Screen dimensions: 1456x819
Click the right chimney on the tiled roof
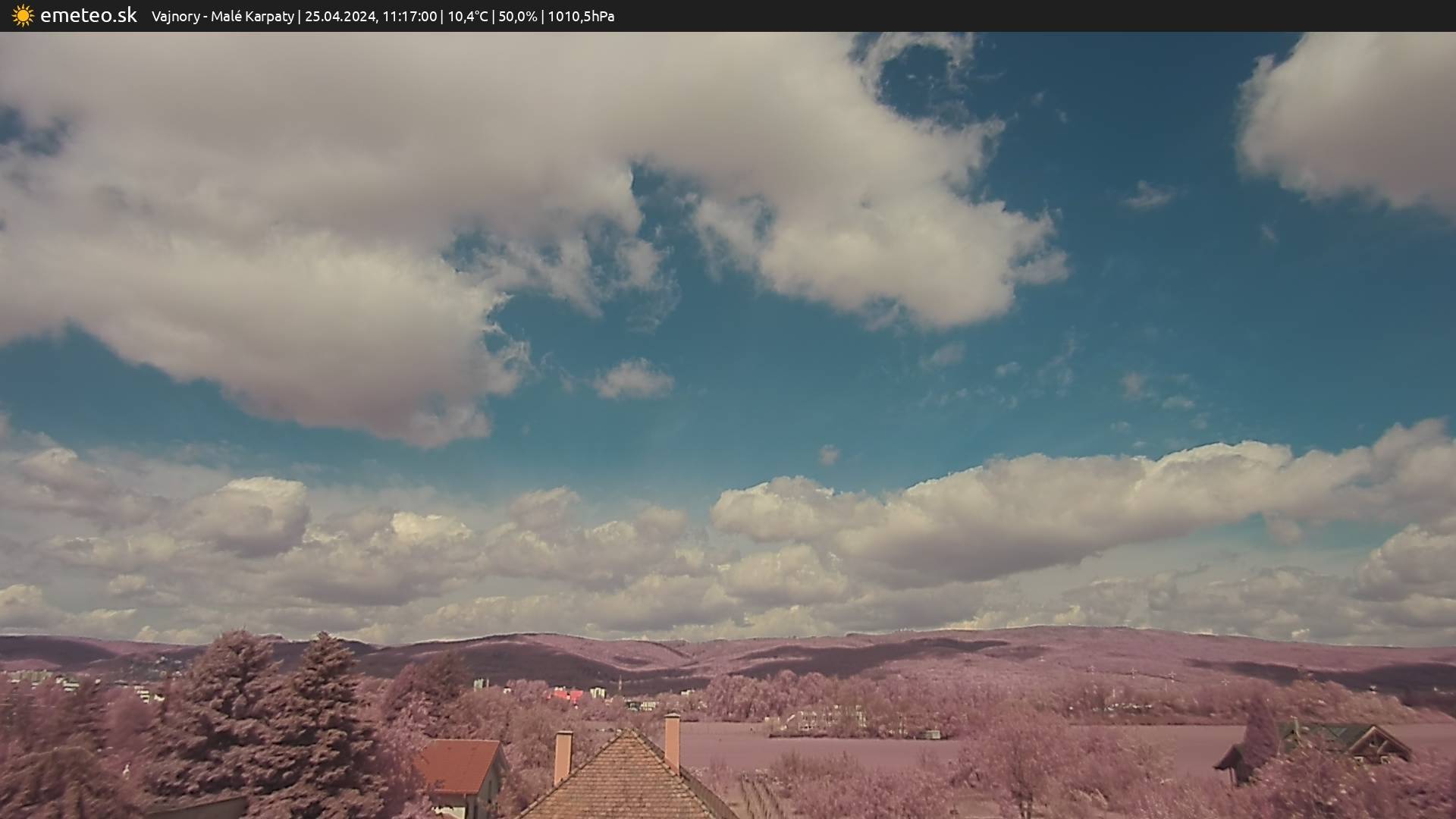point(672,740)
